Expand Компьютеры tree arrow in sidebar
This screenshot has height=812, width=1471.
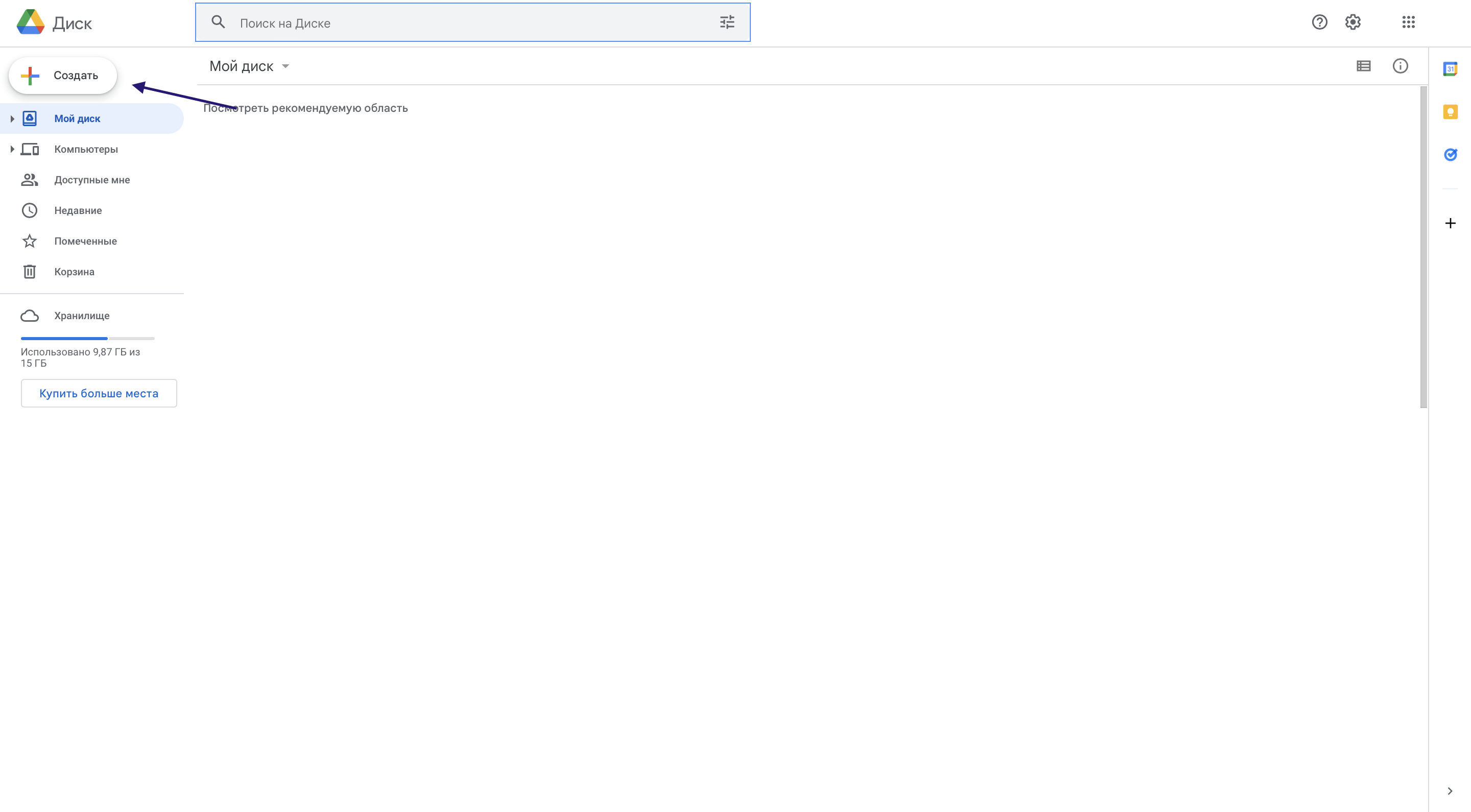tap(12, 149)
